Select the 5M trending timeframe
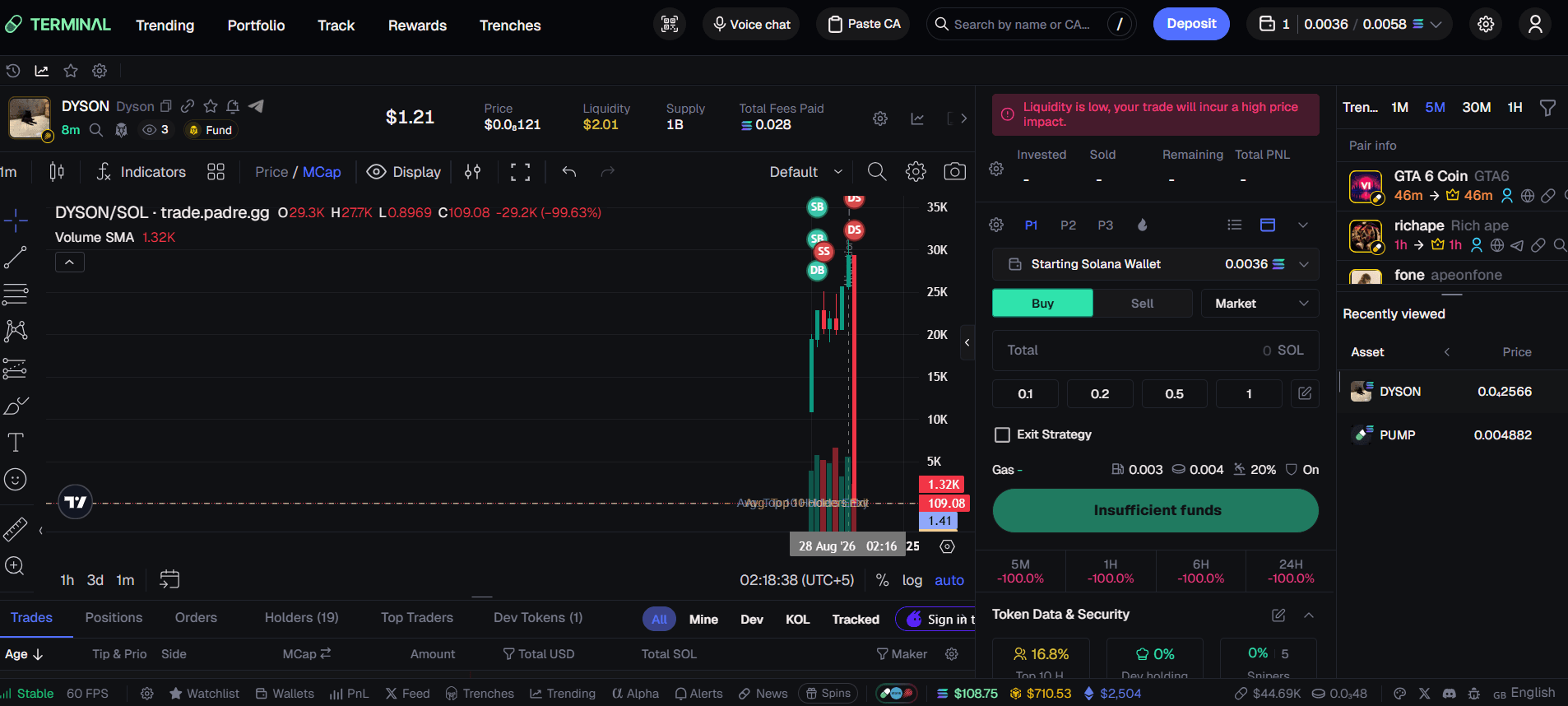This screenshot has height=706, width=1568. (1435, 108)
